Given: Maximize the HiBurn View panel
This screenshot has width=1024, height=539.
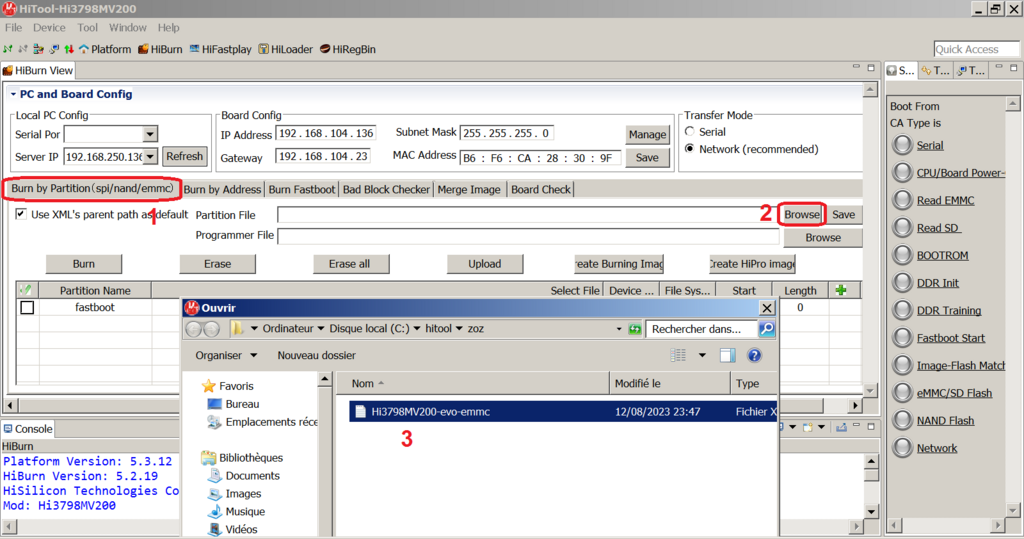Looking at the screenshot, I should 871,67.
